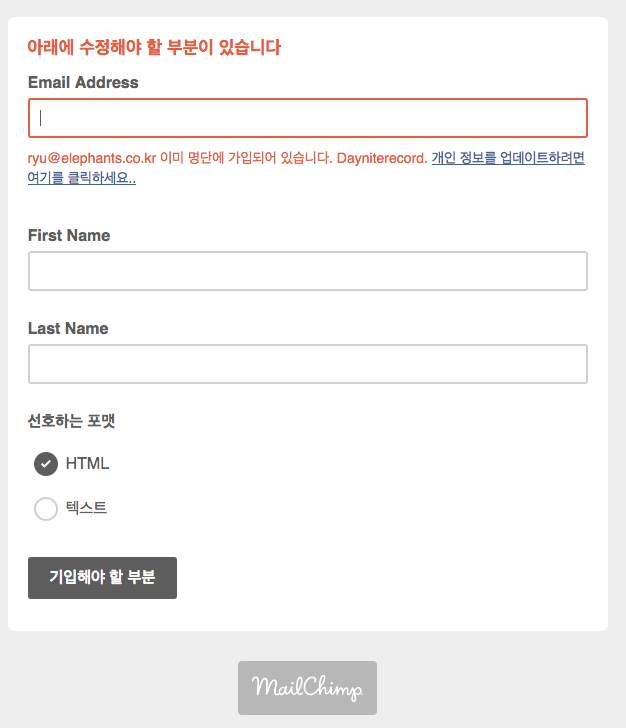Submit form with 가입해야 할 부분 button
Image resolution: width=626 pixels, height=728 pixels.
[102, 578]
